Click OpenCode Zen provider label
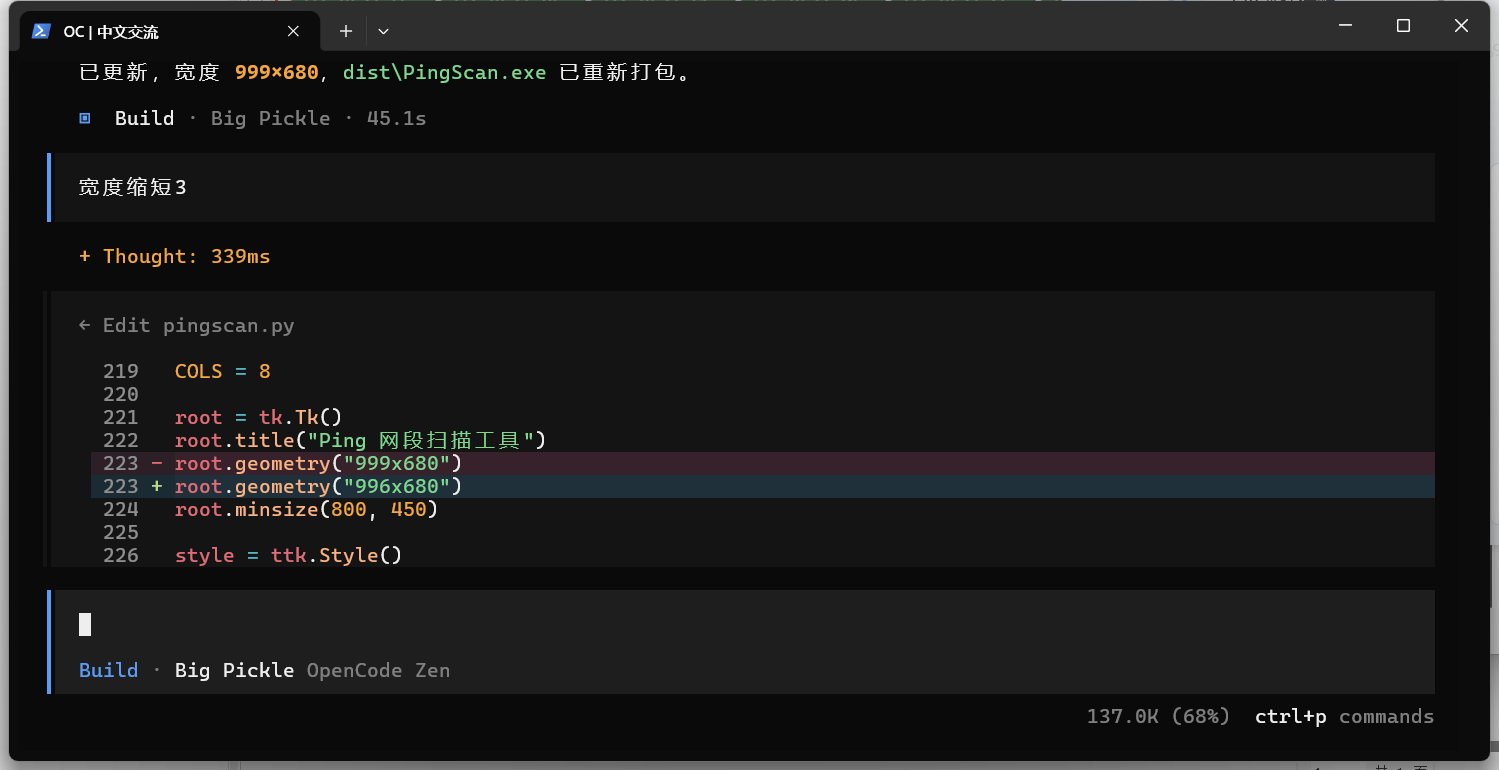 (378, 670)
